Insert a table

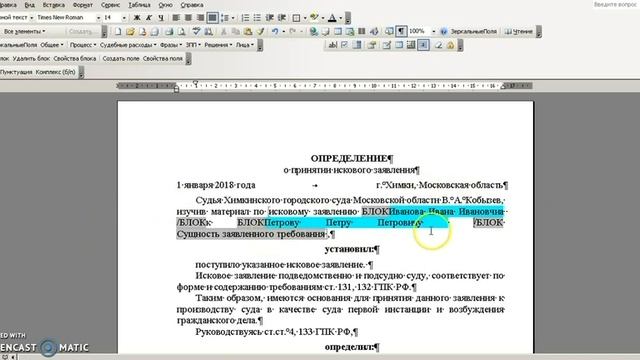[338, 31]
